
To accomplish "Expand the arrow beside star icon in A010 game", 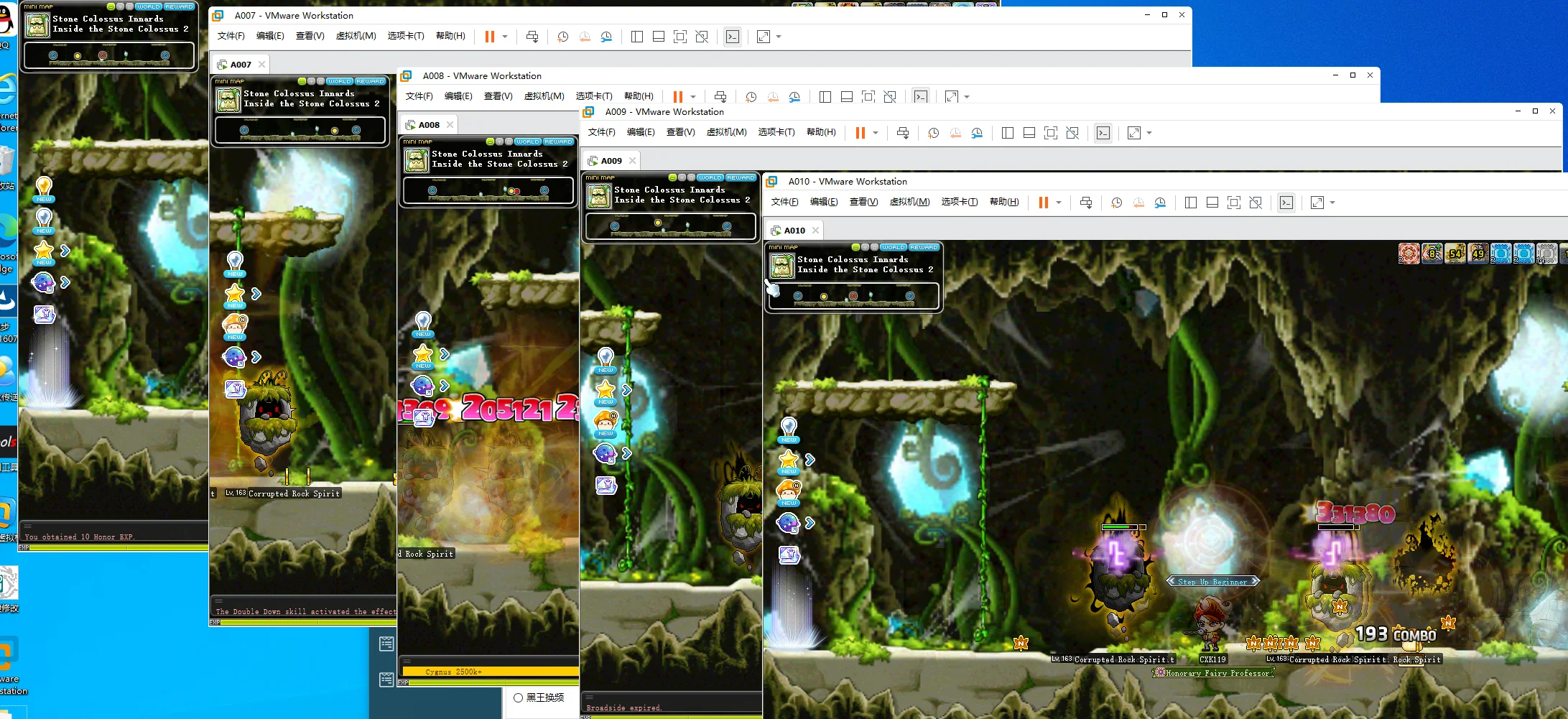I will pyautogui.click(x=810, y=460).
